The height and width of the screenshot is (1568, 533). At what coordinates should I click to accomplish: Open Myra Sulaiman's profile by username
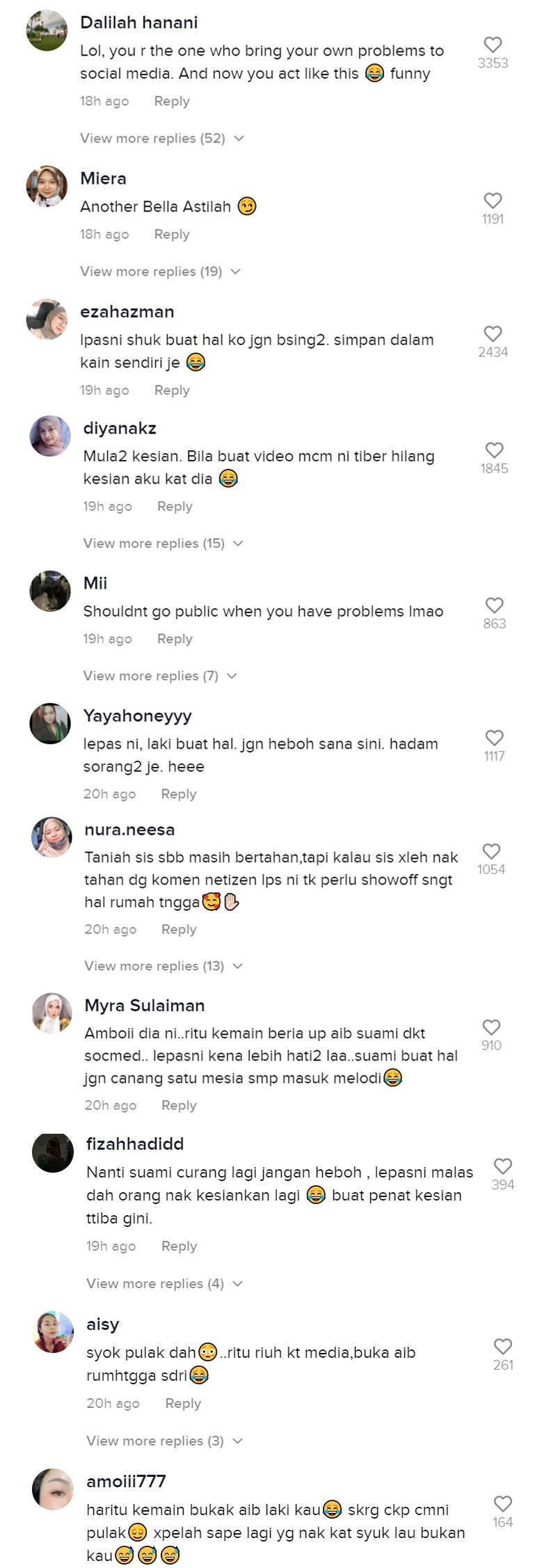tap(144, 1006)
